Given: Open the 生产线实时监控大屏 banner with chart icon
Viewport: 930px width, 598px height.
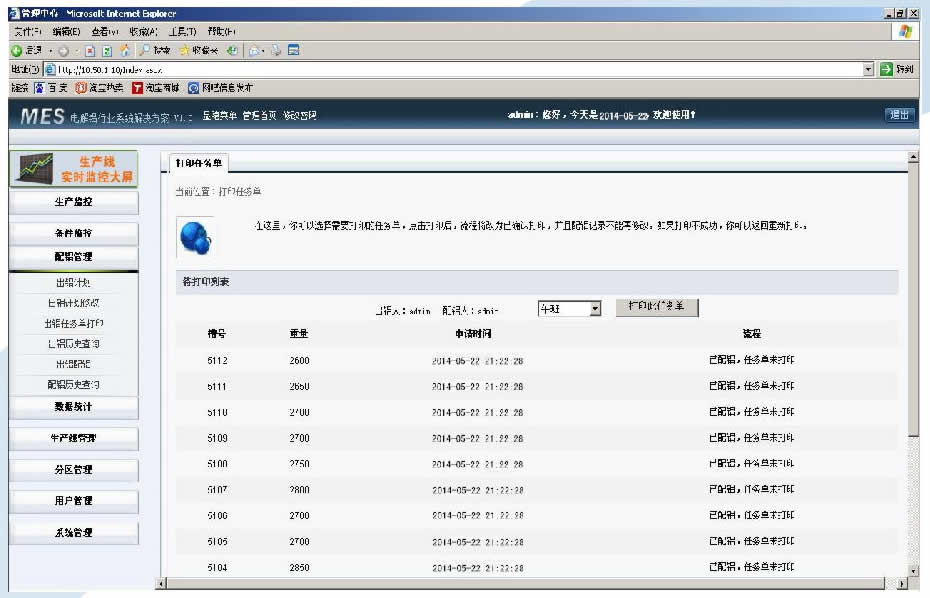Looking at the screenshot, I should point(73,169).
